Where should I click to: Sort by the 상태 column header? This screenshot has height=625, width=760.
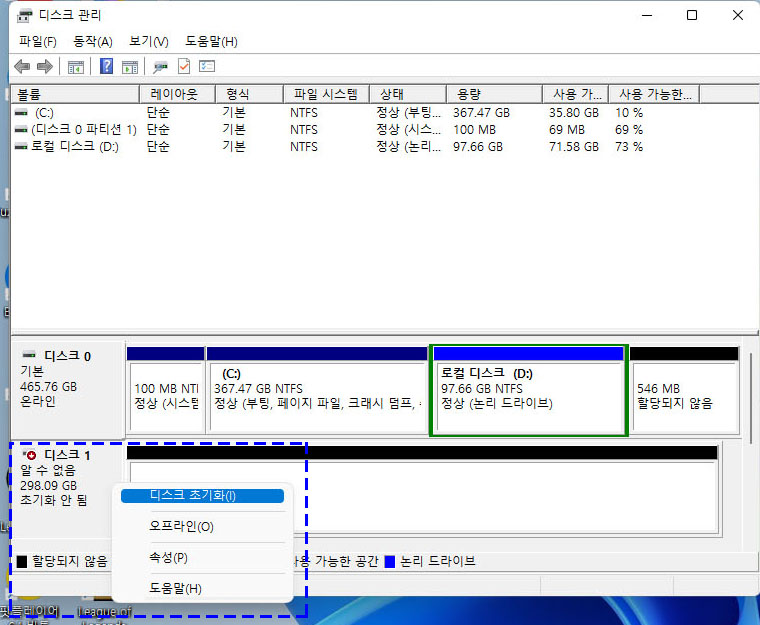tap(408, 94)
